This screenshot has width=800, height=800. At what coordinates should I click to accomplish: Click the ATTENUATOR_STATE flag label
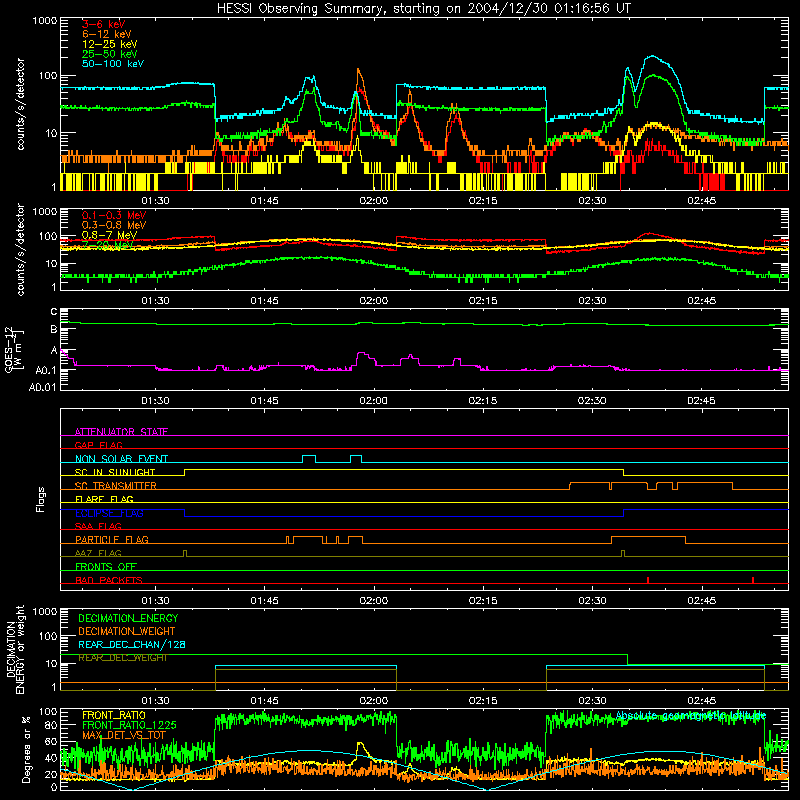coord(121,432)
